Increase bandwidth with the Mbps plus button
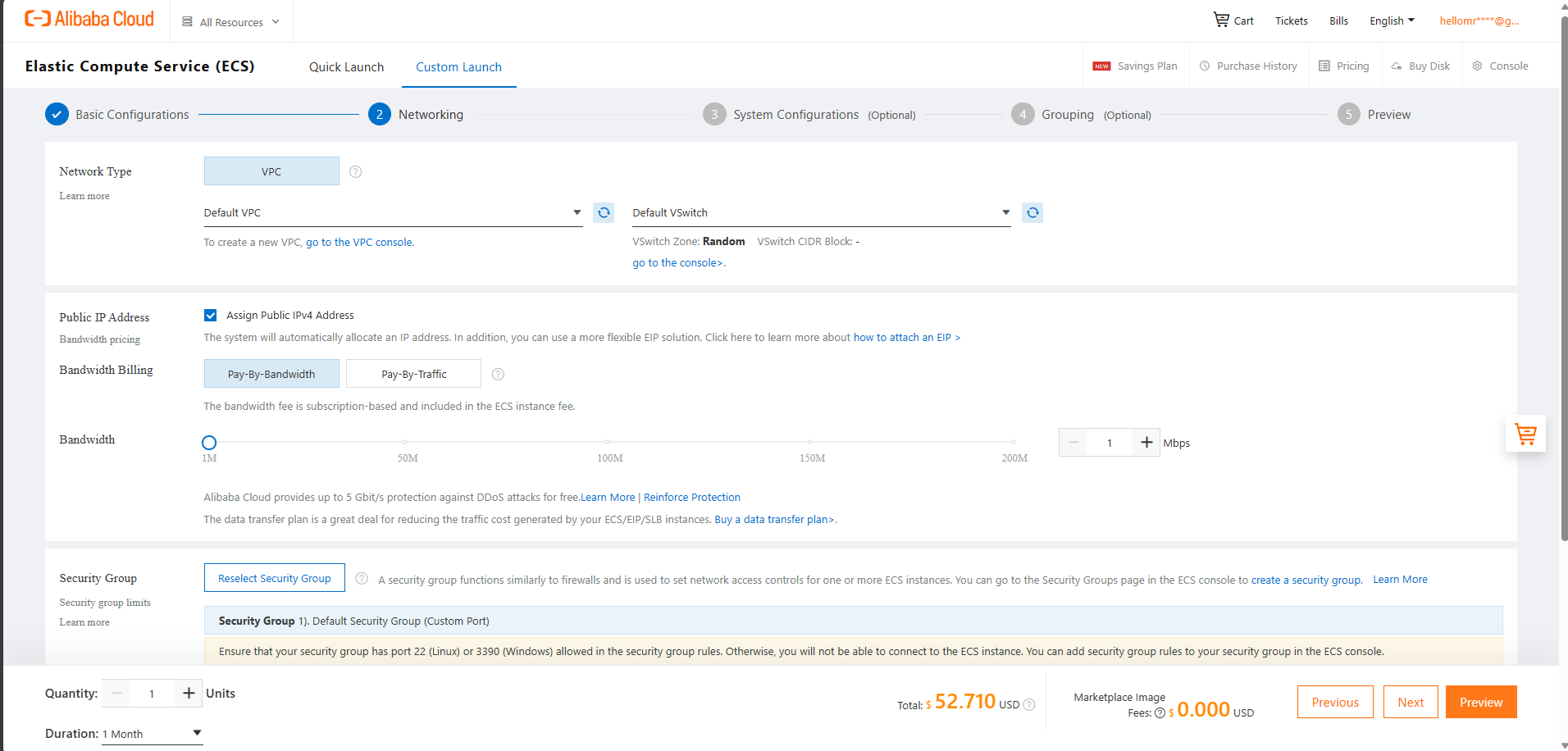 (x=1146, y=443)
